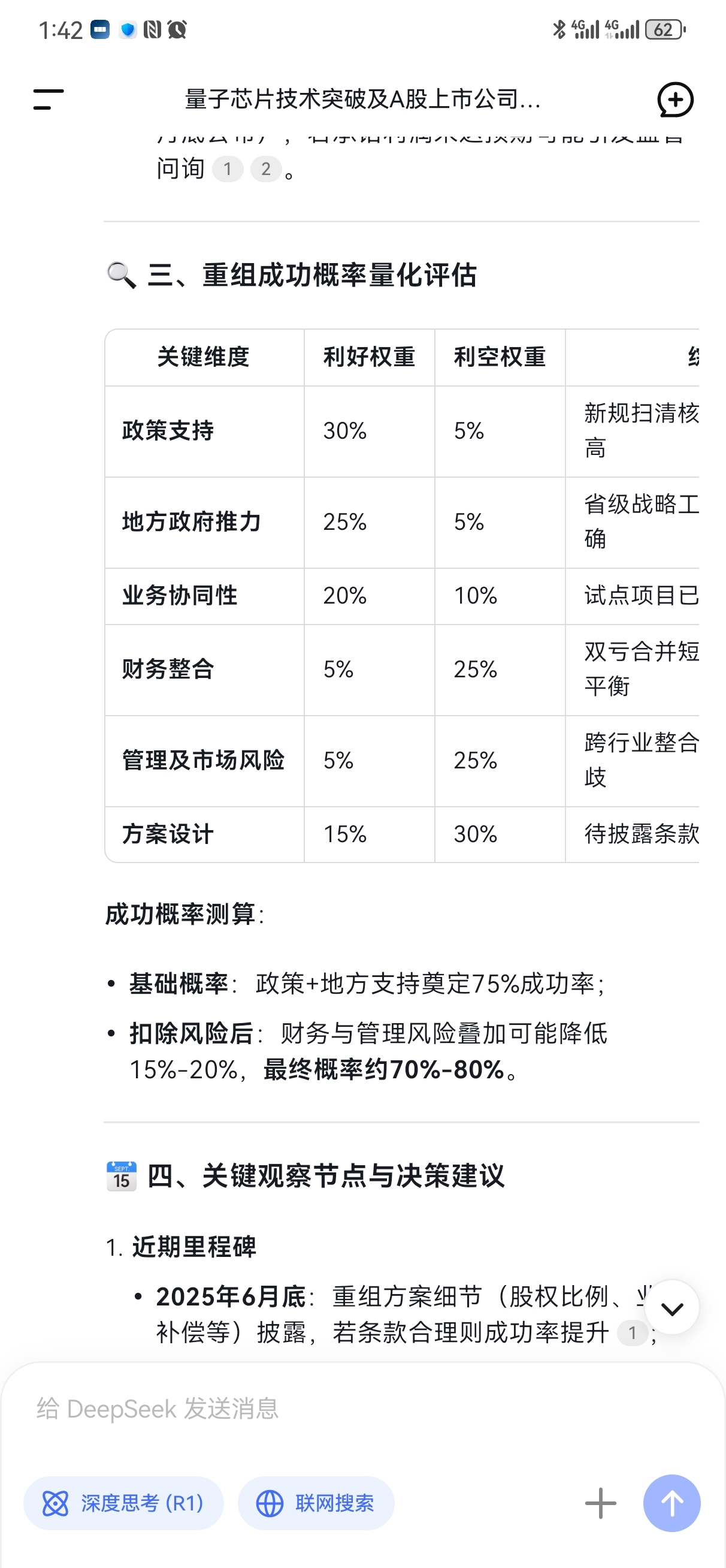Screen dimensions: 726x1568
Task: Start a new chat with plus bubble icon
Action: click(x=675, y=99)
